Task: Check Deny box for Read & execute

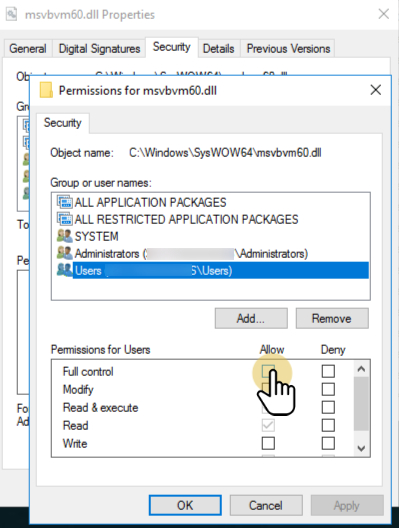Action: coord(328,407)
